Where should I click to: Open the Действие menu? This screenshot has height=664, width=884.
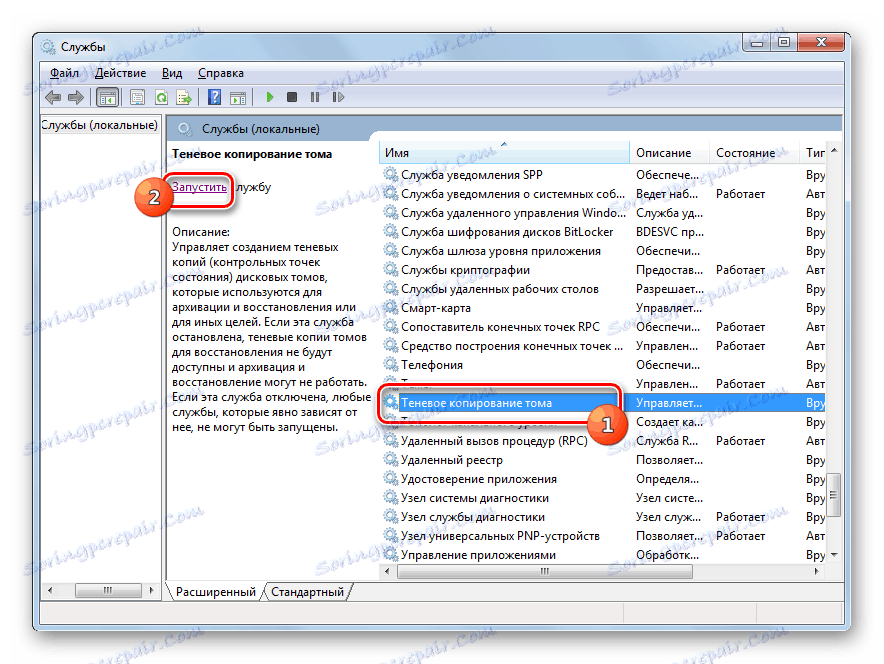120,73
